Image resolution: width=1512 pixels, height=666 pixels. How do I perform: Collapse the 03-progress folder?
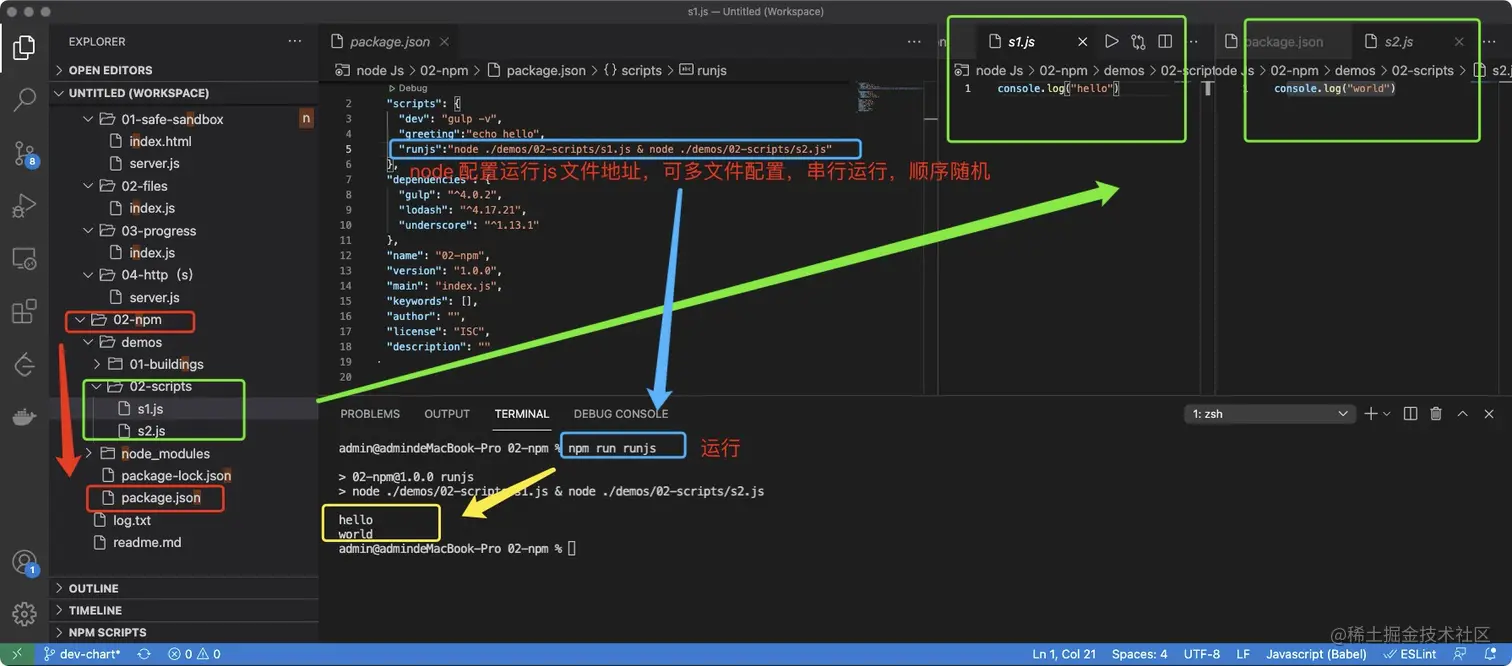(158, 231)
